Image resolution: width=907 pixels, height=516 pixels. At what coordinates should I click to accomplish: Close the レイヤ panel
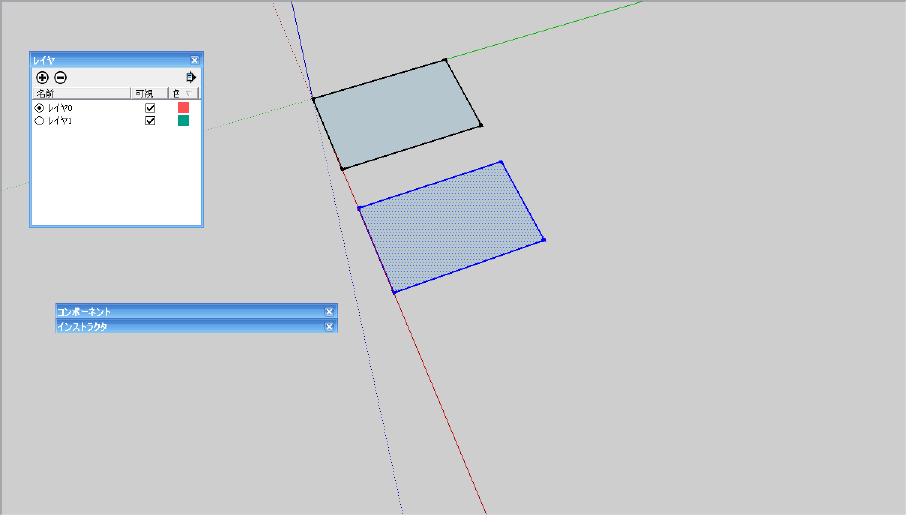click(194, 60)
